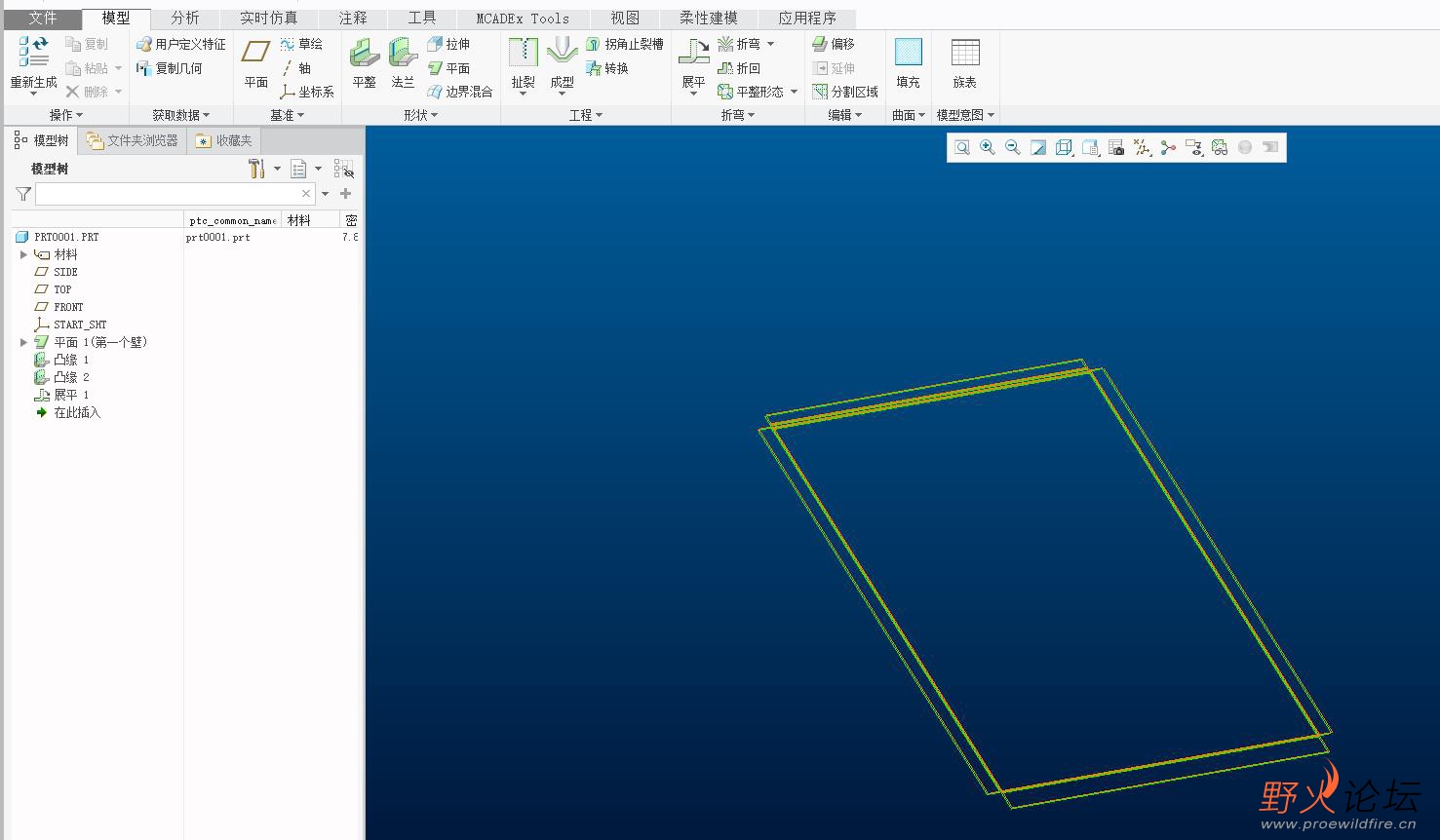Screen dimensions: 1440x840
Task: Click the 折回 (Bend Back) button
Action: point(739,68)
